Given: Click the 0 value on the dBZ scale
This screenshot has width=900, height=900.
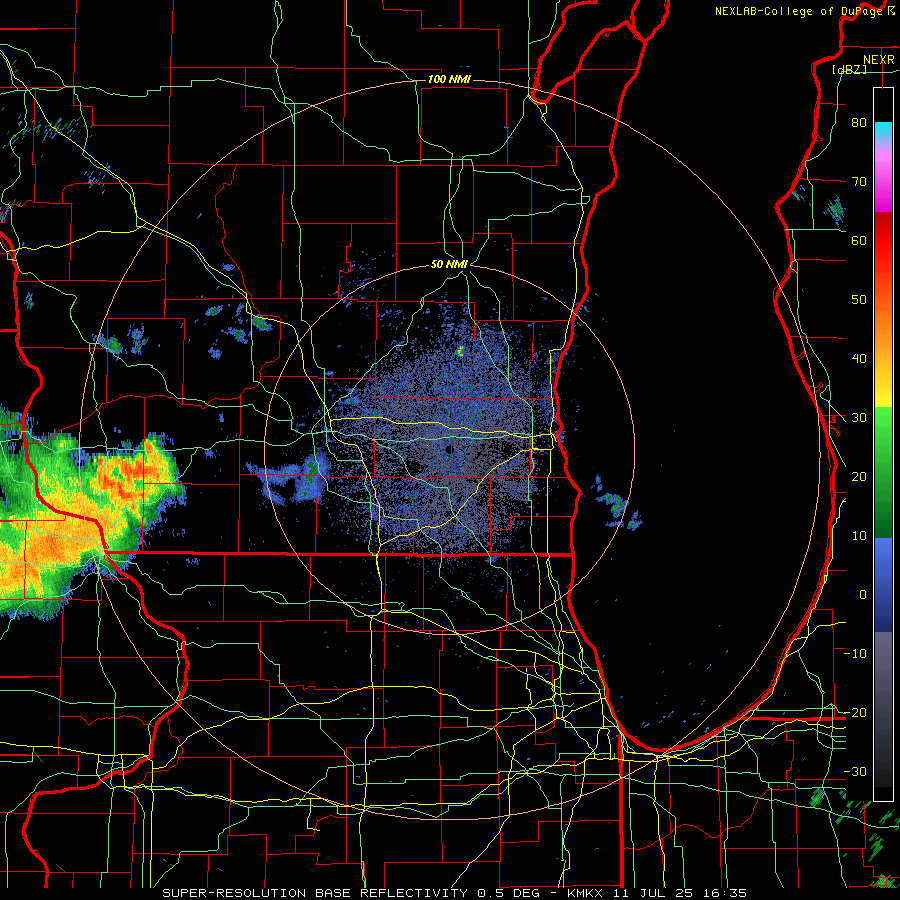Looking at the screenshot, I should (863, 595).
